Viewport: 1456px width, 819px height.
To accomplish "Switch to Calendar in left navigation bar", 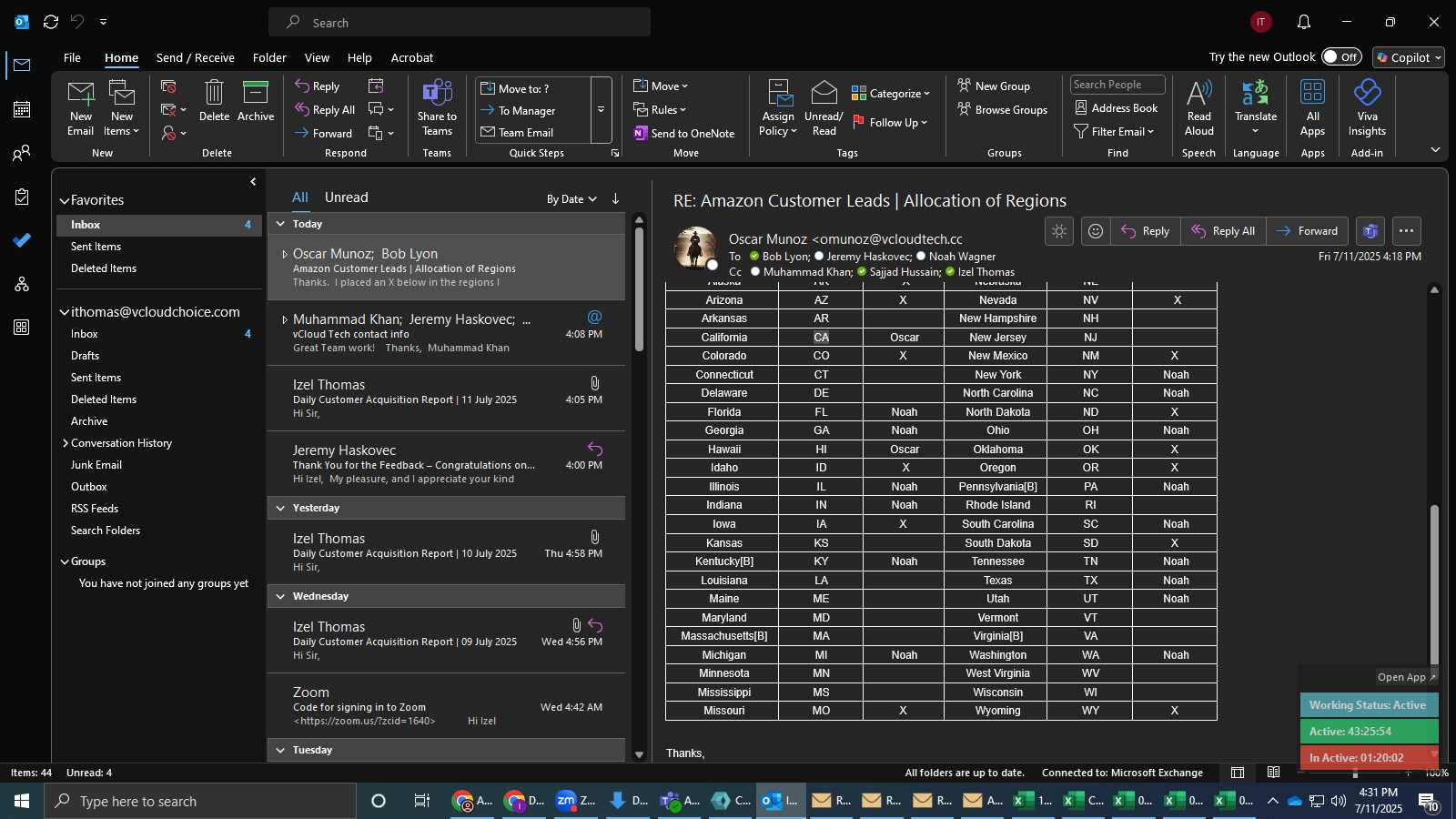I will click(x=22, y=109).
